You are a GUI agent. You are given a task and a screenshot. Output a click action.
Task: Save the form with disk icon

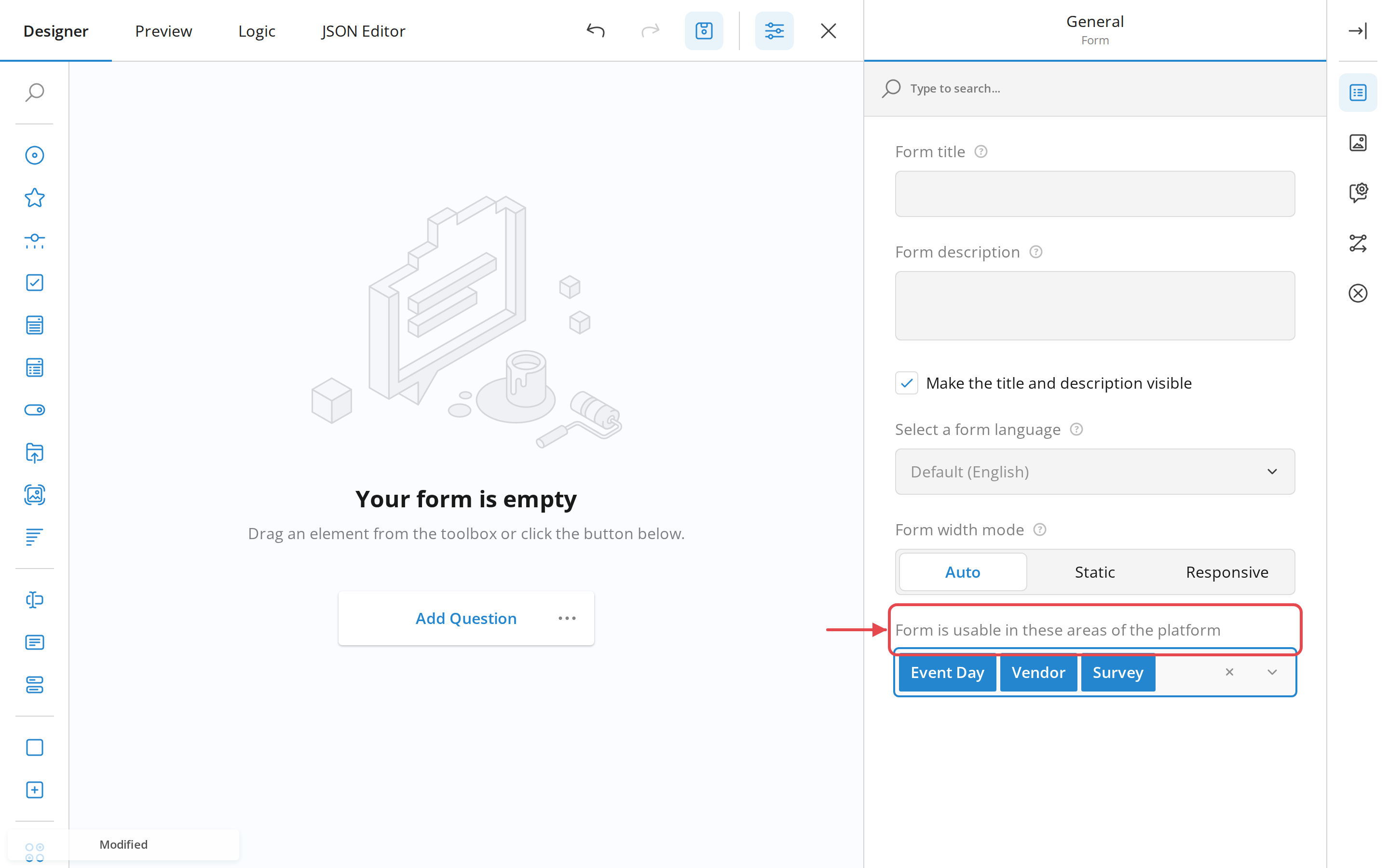pos(704,30)
